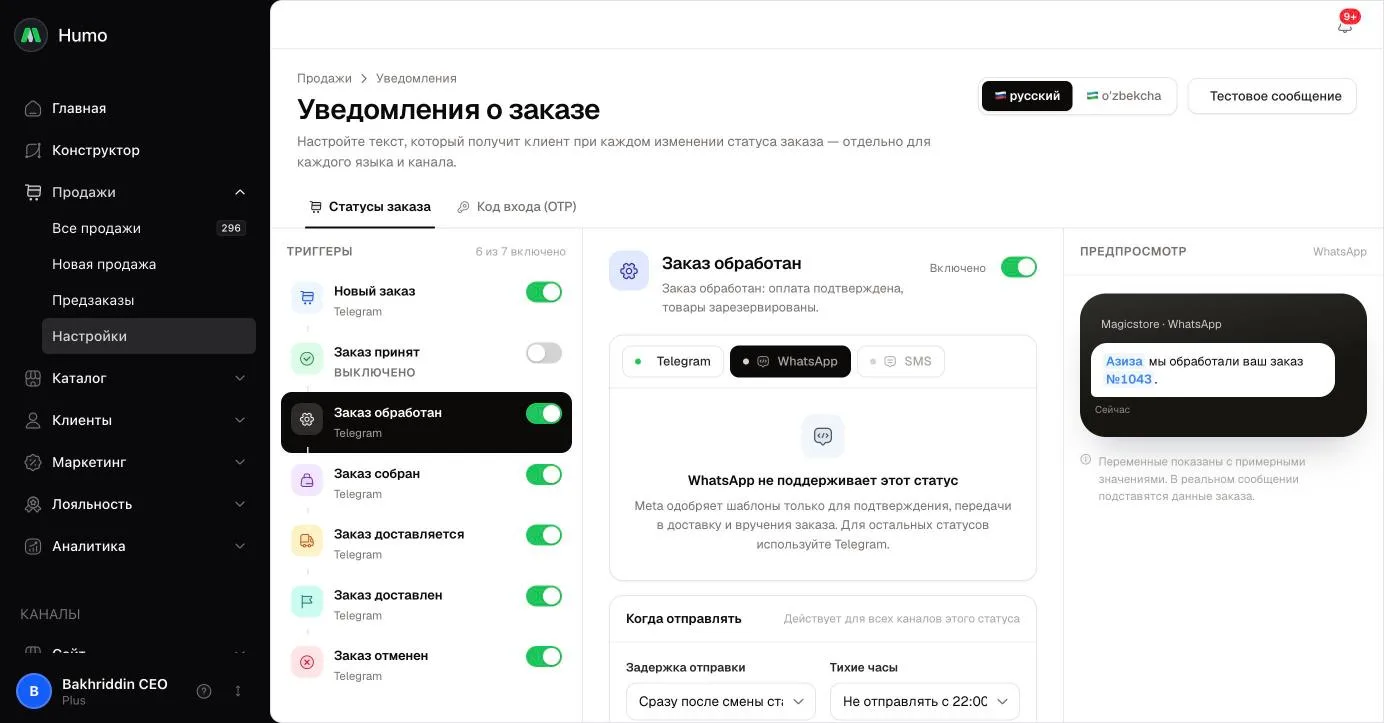1384x723 pixels.
Task: Click the large gear icon beside Заказ обработан heading
Action: [629, 271]
